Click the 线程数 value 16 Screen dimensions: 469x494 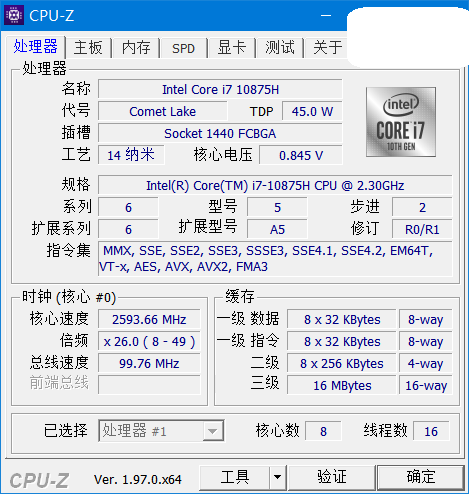431,431
